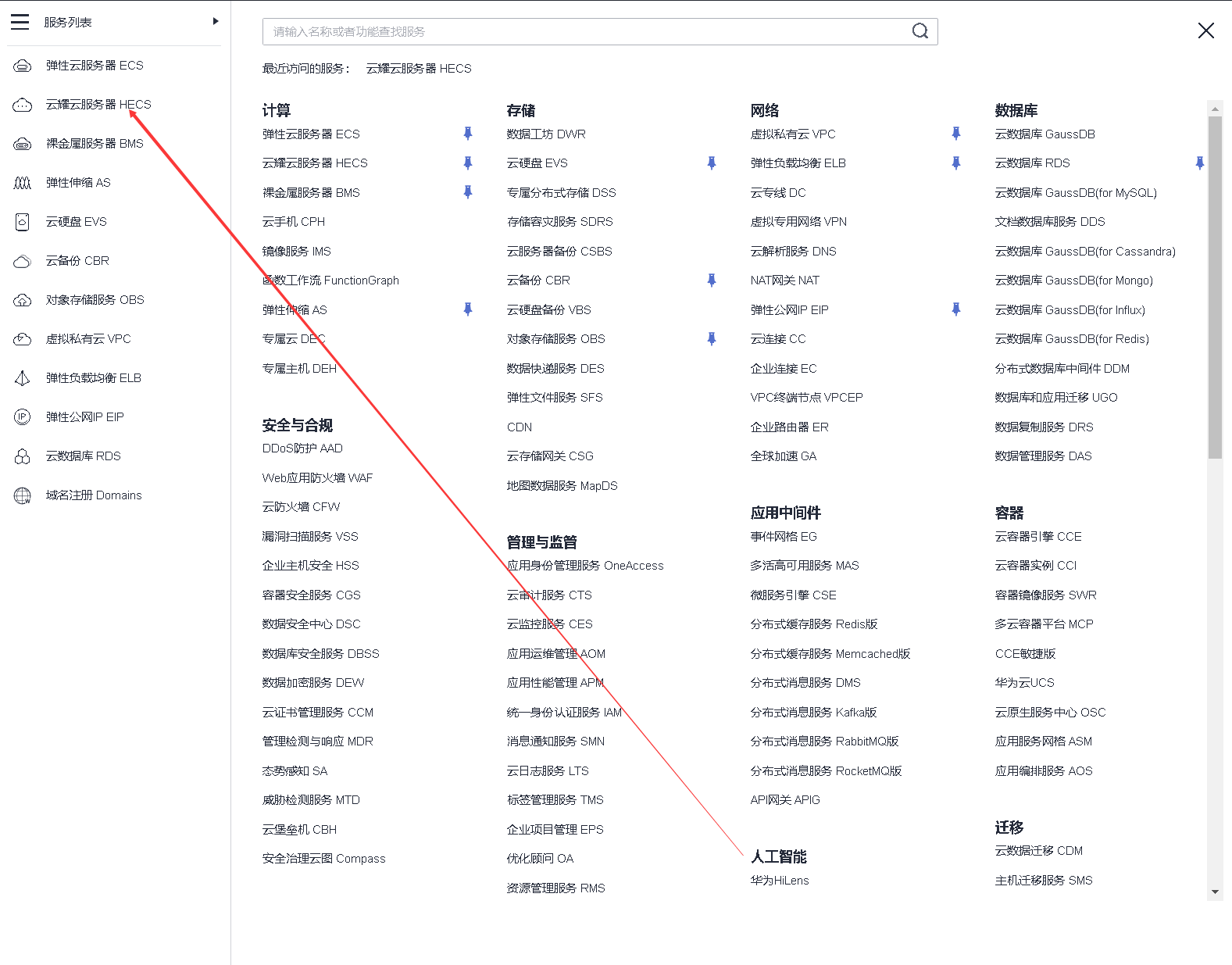
Task: Open the CDN service link
Action: (x=520, y=427)
